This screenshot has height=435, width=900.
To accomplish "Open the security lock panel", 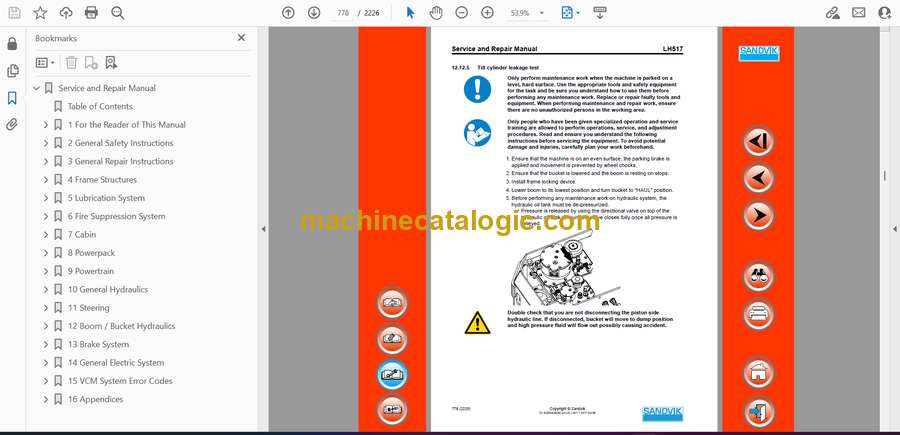I will [12, 44].
